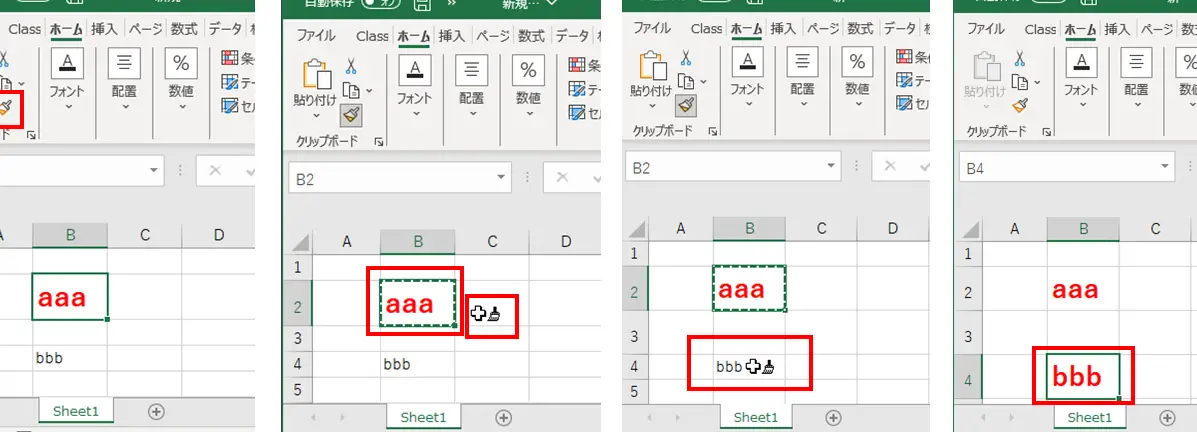Screen dimensions: 1197x432
Task: Add new sheet with plus in first panel
Action: [156, 411]
